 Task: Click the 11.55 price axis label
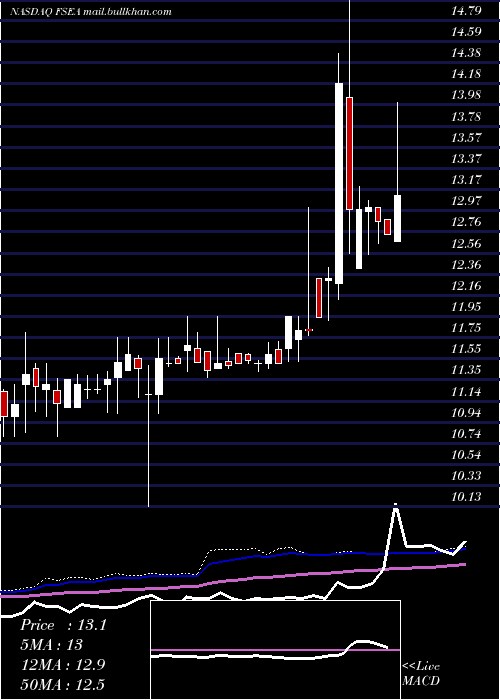(x=466, y=349)
